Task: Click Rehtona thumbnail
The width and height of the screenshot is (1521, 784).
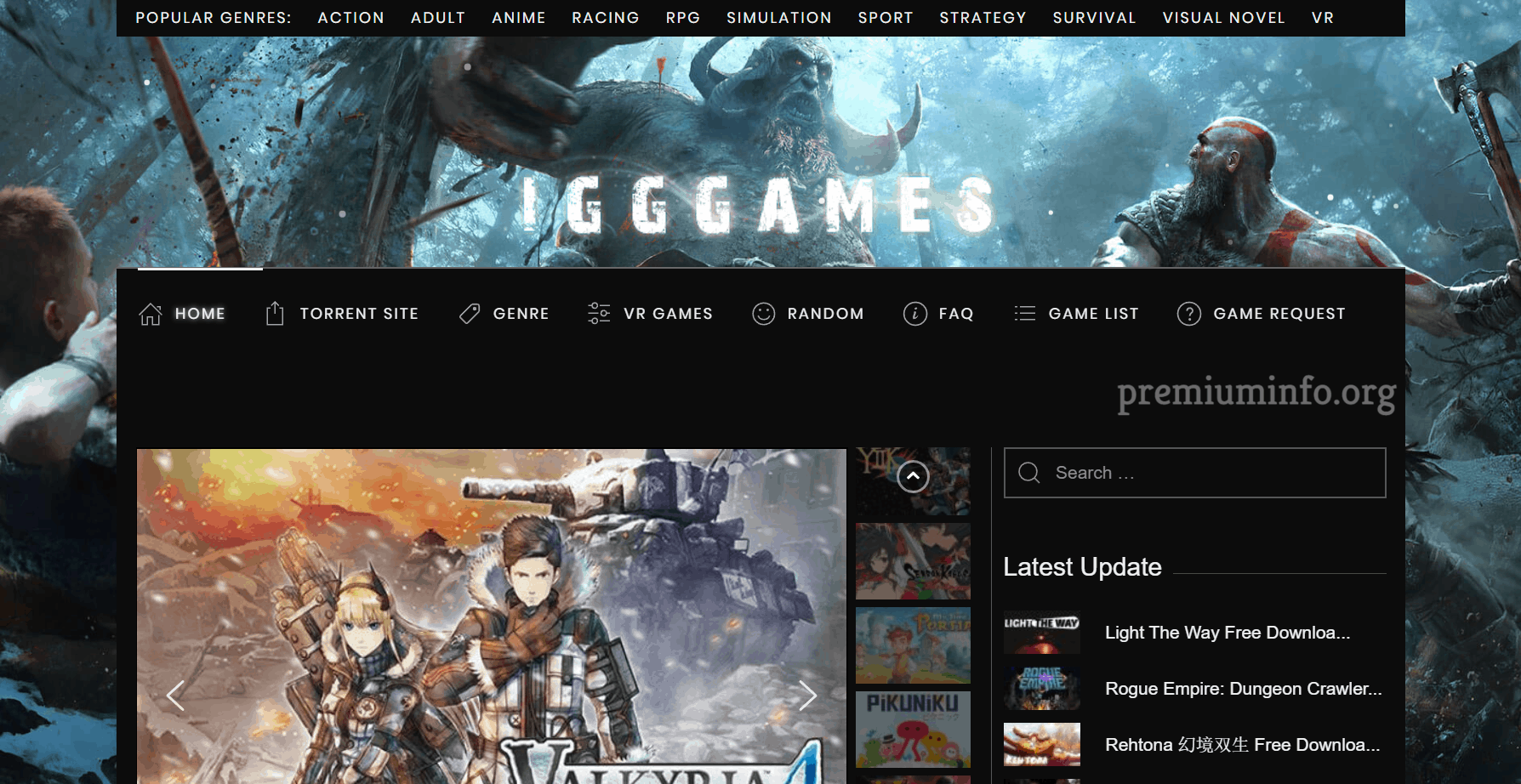Action: pyautogui.click(x=1042, y=745)
